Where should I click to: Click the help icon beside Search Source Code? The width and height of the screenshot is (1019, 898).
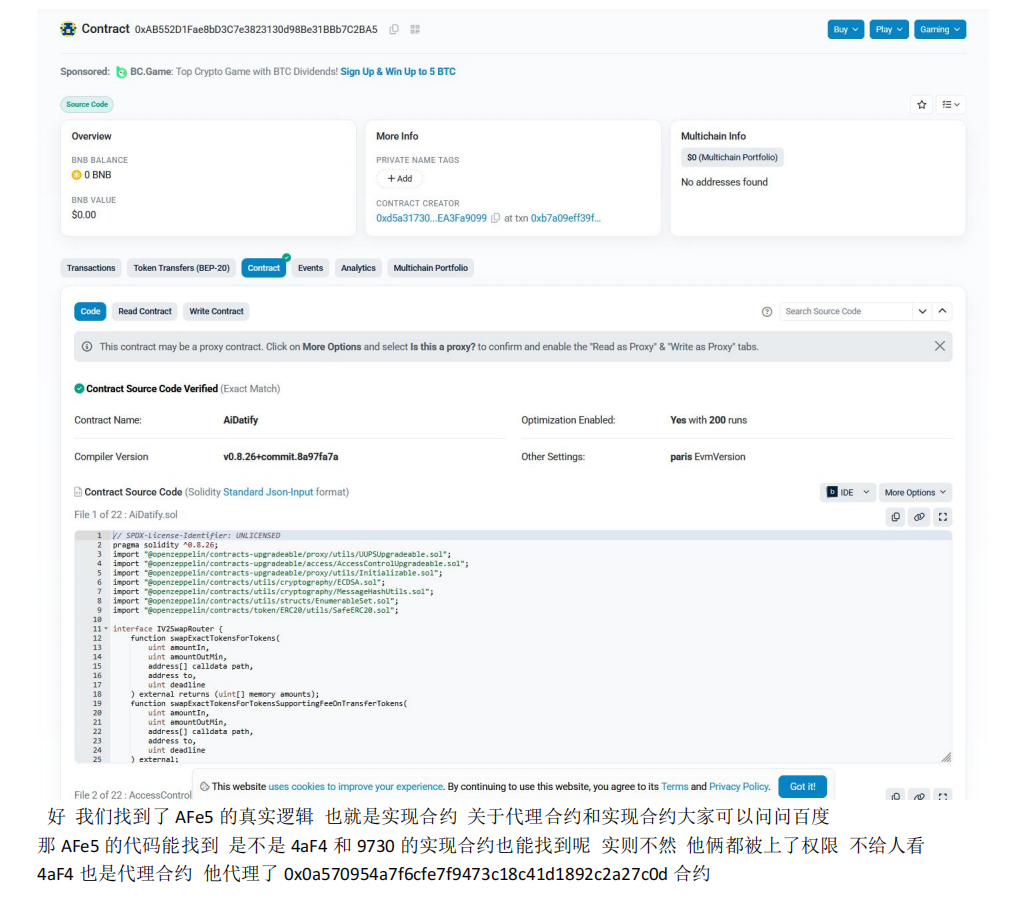tap(767, 312)
